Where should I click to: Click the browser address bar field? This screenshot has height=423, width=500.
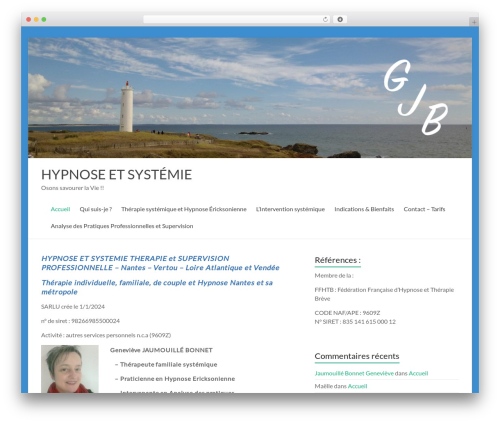click(x=237, y=19)
